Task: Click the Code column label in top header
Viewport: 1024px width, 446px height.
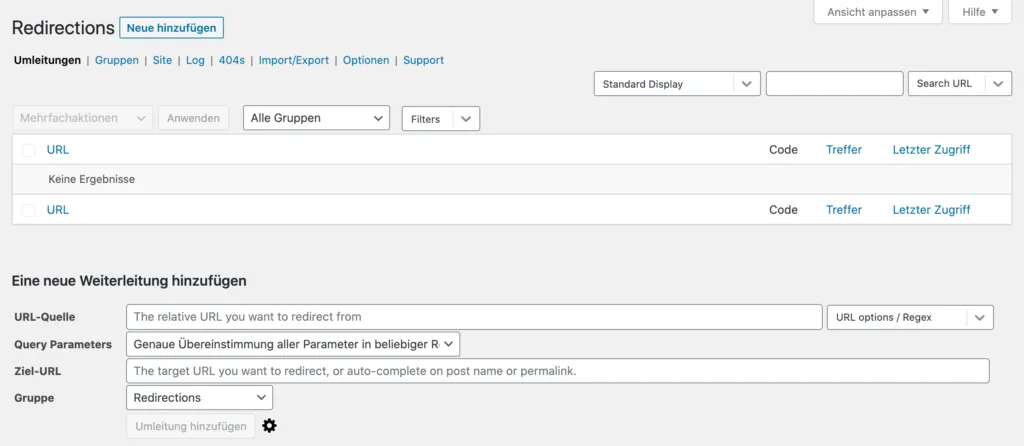Action: 783,150
